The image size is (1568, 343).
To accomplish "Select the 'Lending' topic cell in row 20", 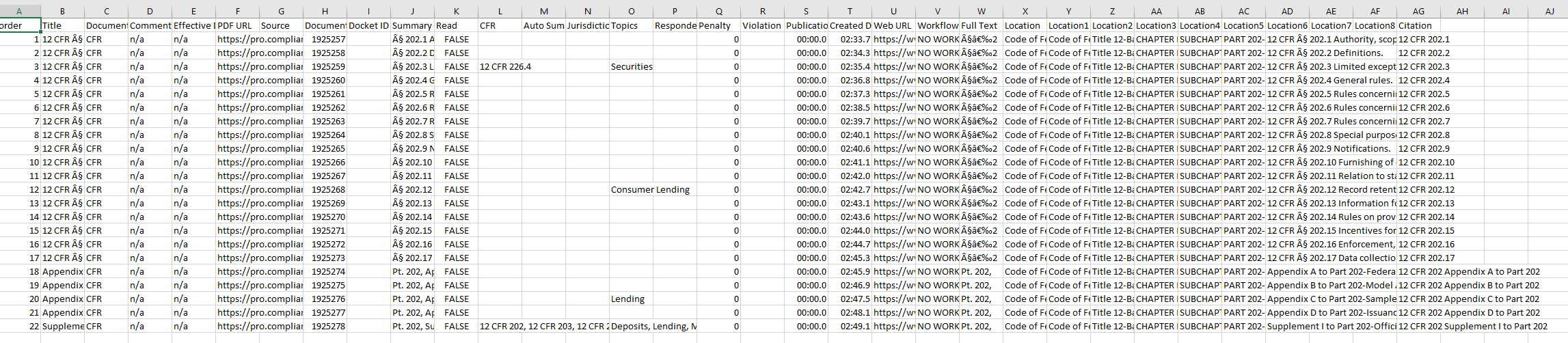I will 631,299.
